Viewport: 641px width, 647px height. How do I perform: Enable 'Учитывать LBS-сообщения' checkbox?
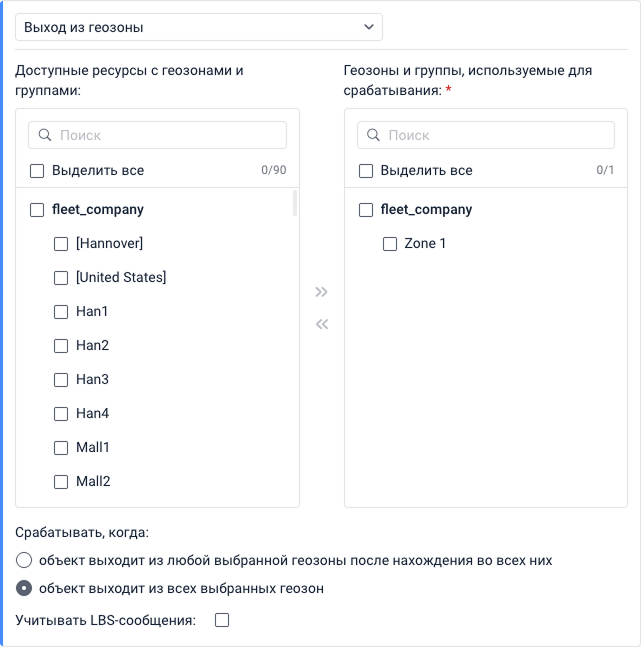point(222,620)
